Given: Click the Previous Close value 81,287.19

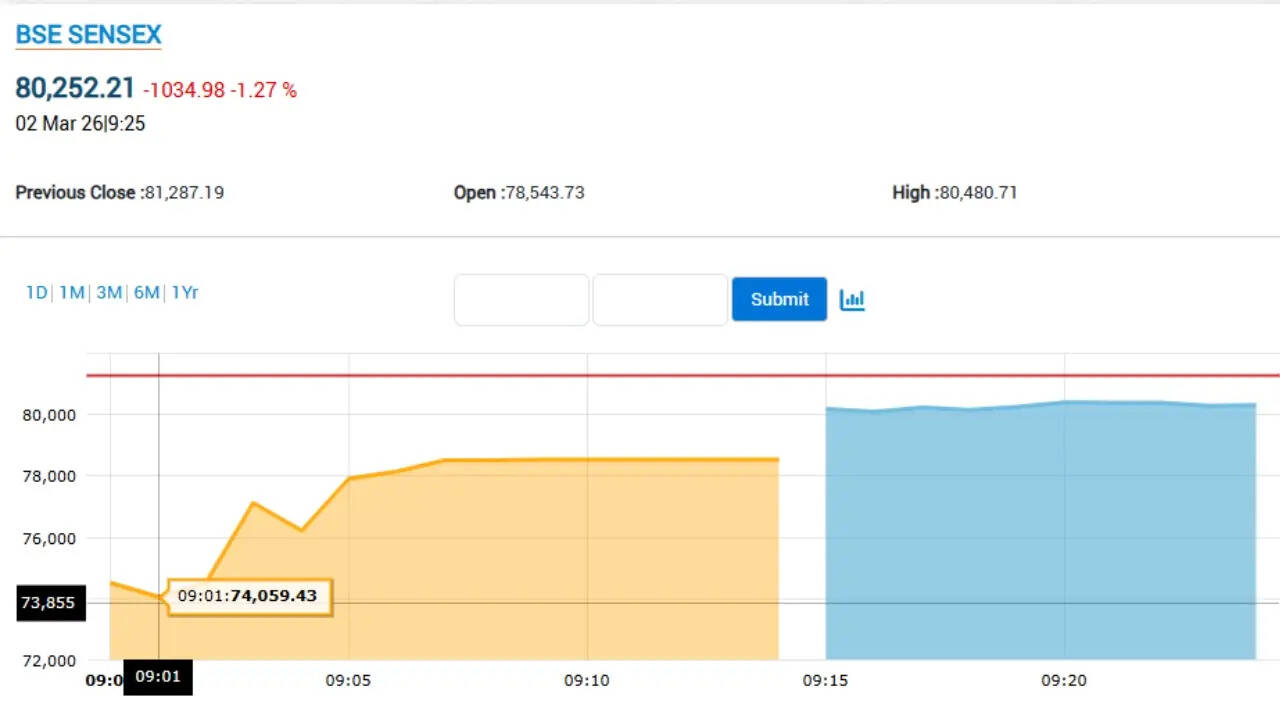Looking at the screenshot, I should pyautogui.click(x=184, y=193).
